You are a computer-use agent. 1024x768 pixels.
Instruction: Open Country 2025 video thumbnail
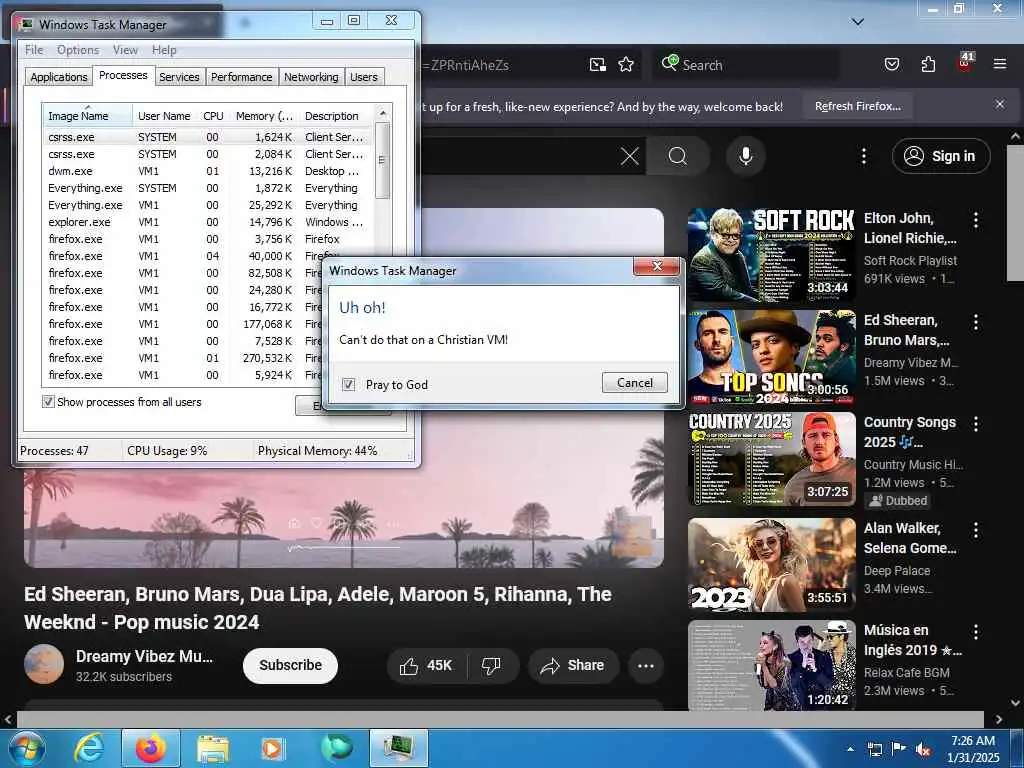(x=771, y=459)
